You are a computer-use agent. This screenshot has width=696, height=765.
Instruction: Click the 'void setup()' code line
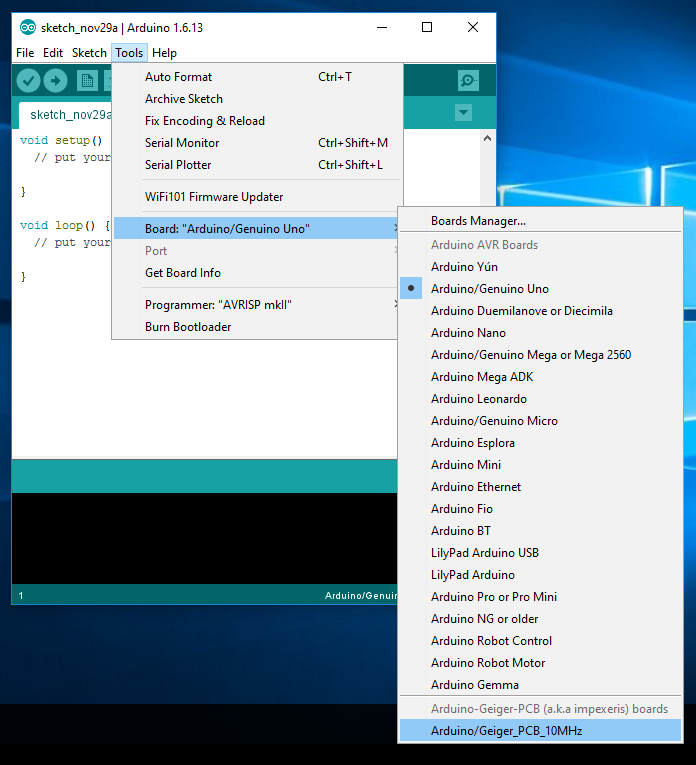coord(61,141)
